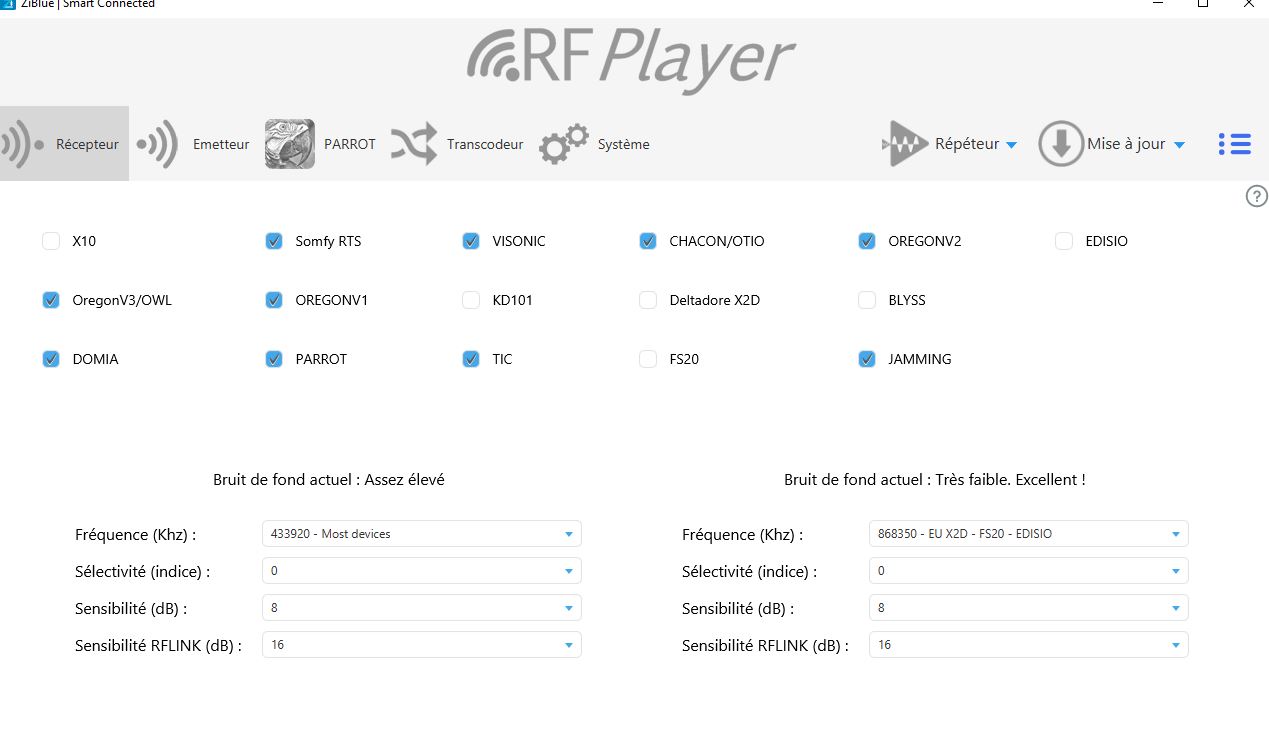This screenshot has width=1269, height=735.
Task: Enable the FS20 checkbox
Action: pos(648,359)
